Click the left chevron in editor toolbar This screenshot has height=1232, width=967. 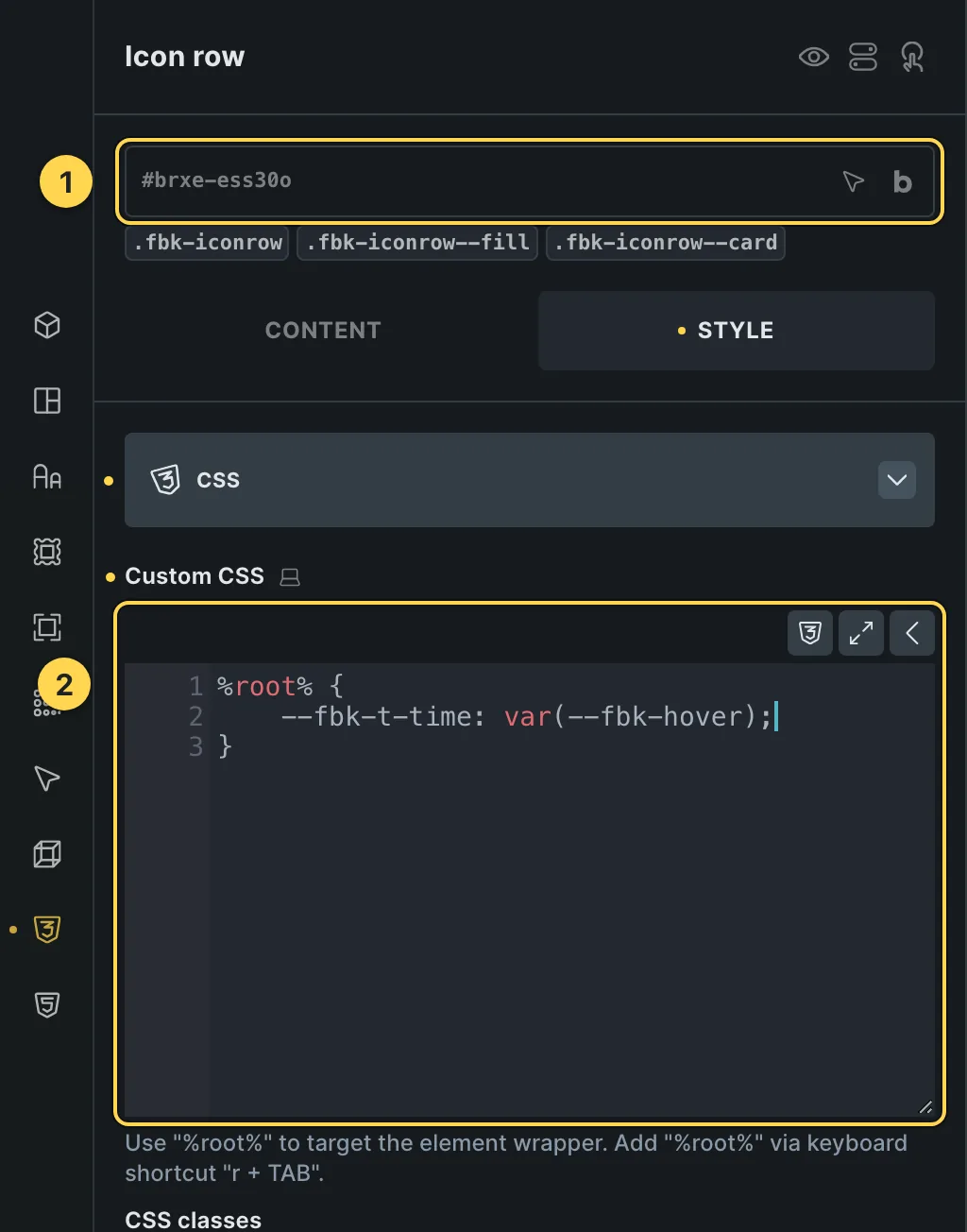(x=912, y=633)
